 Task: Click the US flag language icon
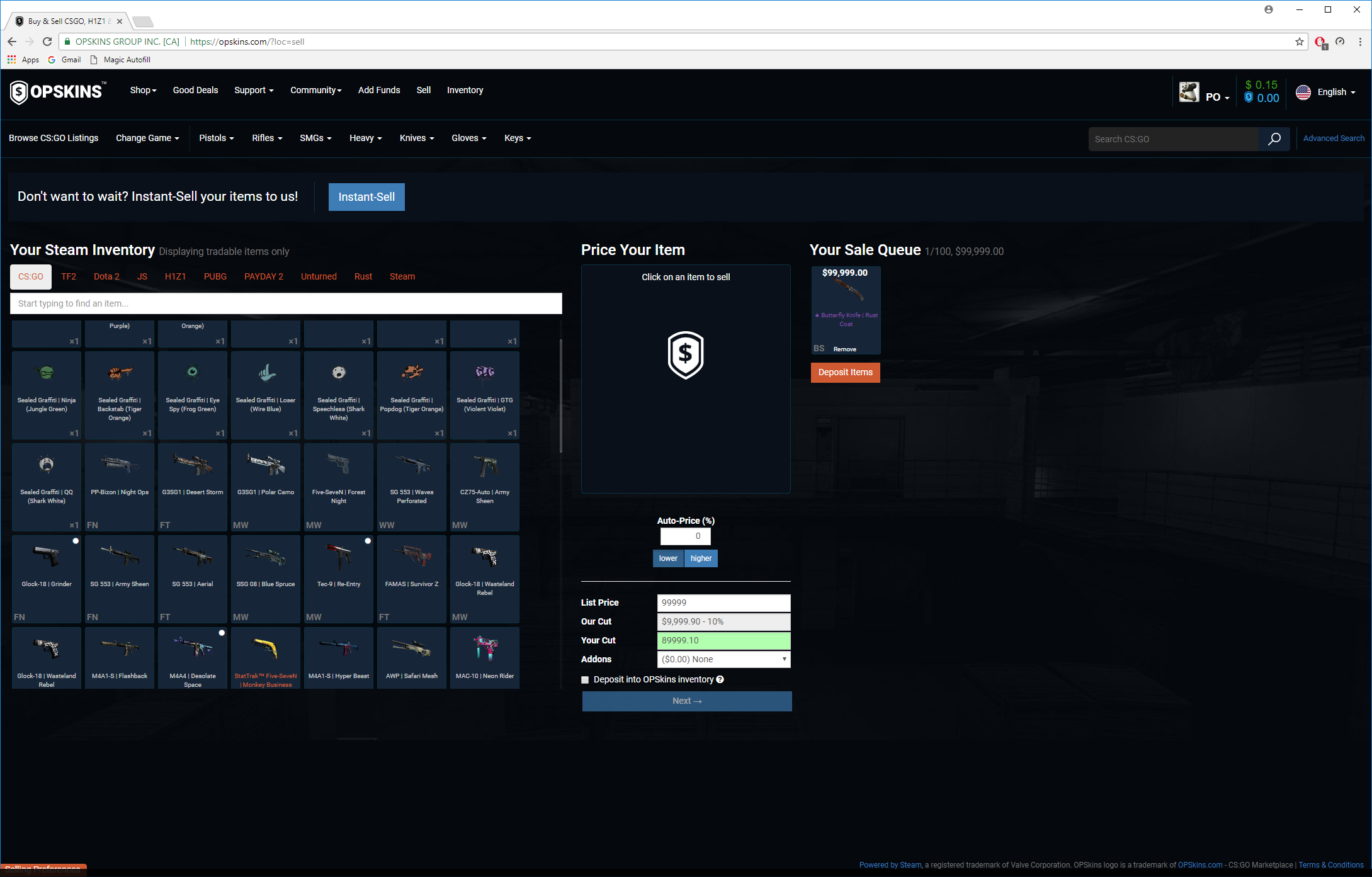click(x=1303, y=92)
